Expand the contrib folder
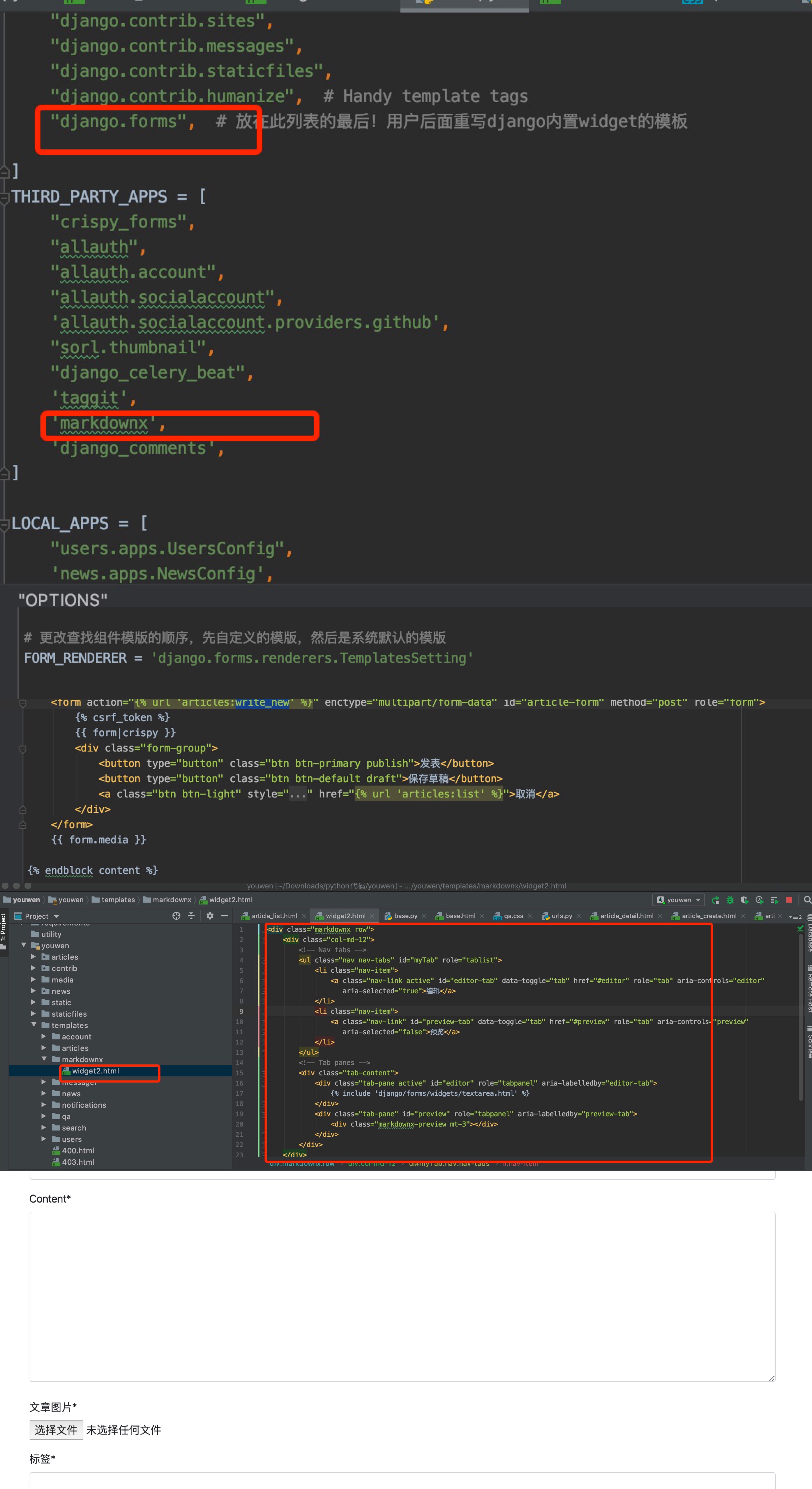Image resolution: width=812 pixels, height=1489 pixels. tap(34, 968)
